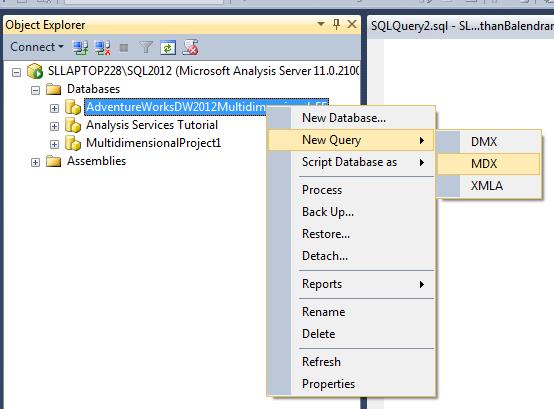554x409 pixels.
Task: Click the New Query submenu arrow
Action: [x=422, y=141]
